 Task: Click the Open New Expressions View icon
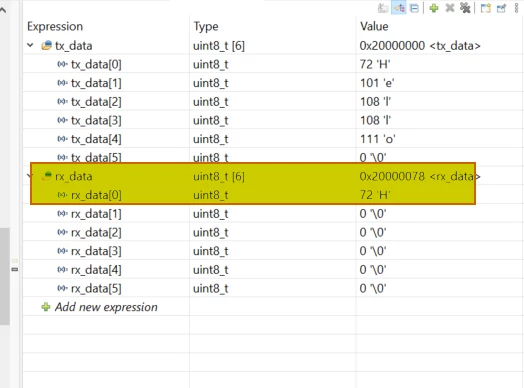click(x=486, y=8)
